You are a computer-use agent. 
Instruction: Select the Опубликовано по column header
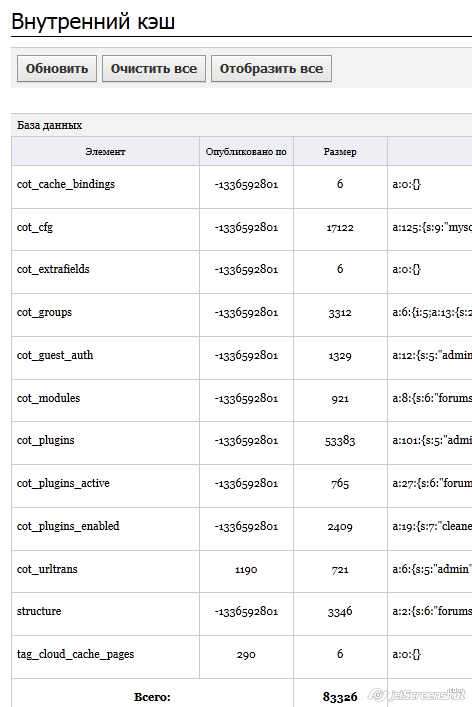(x=246, y=152)
